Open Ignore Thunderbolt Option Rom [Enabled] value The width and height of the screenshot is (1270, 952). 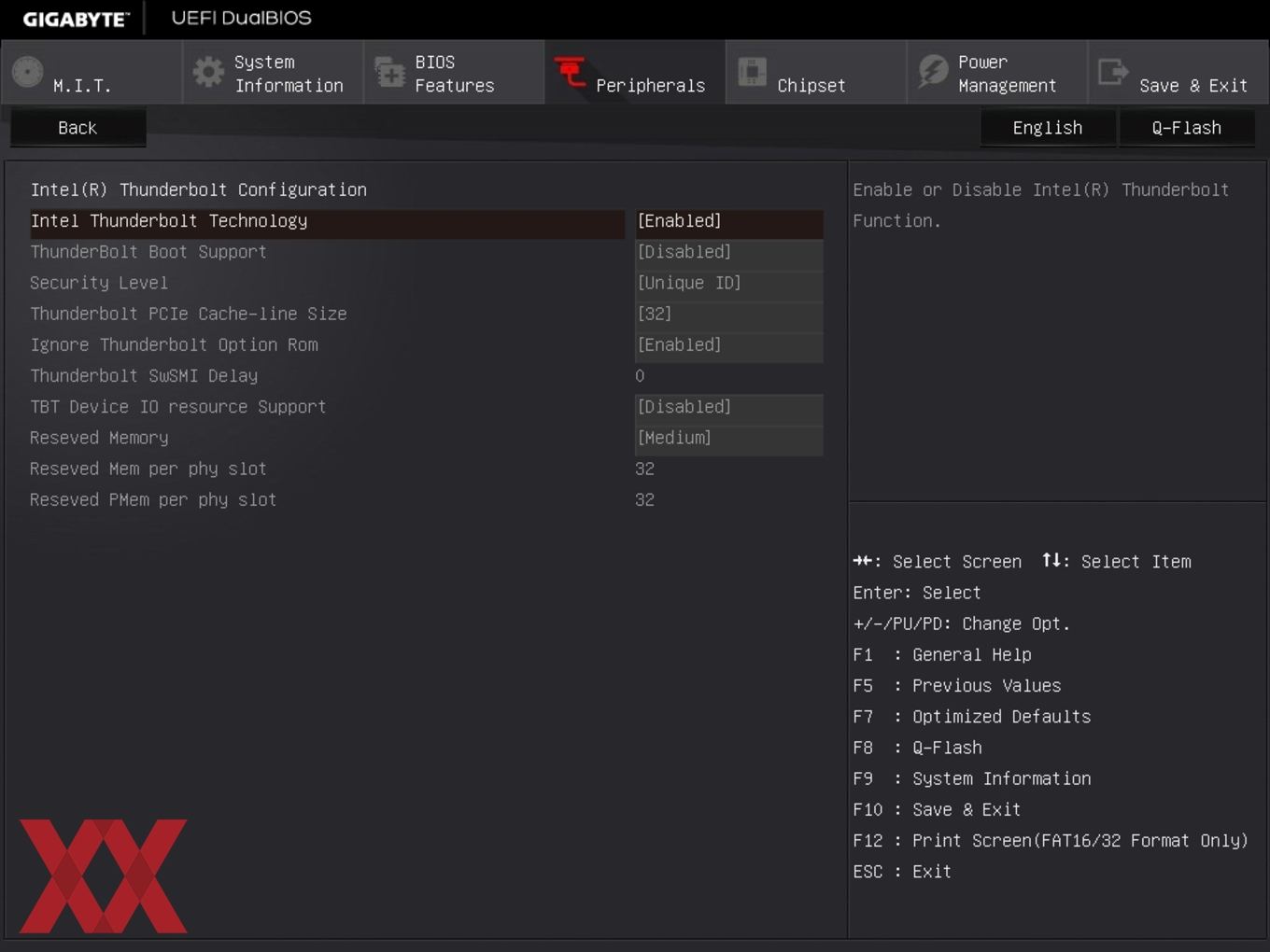(728, 345)
